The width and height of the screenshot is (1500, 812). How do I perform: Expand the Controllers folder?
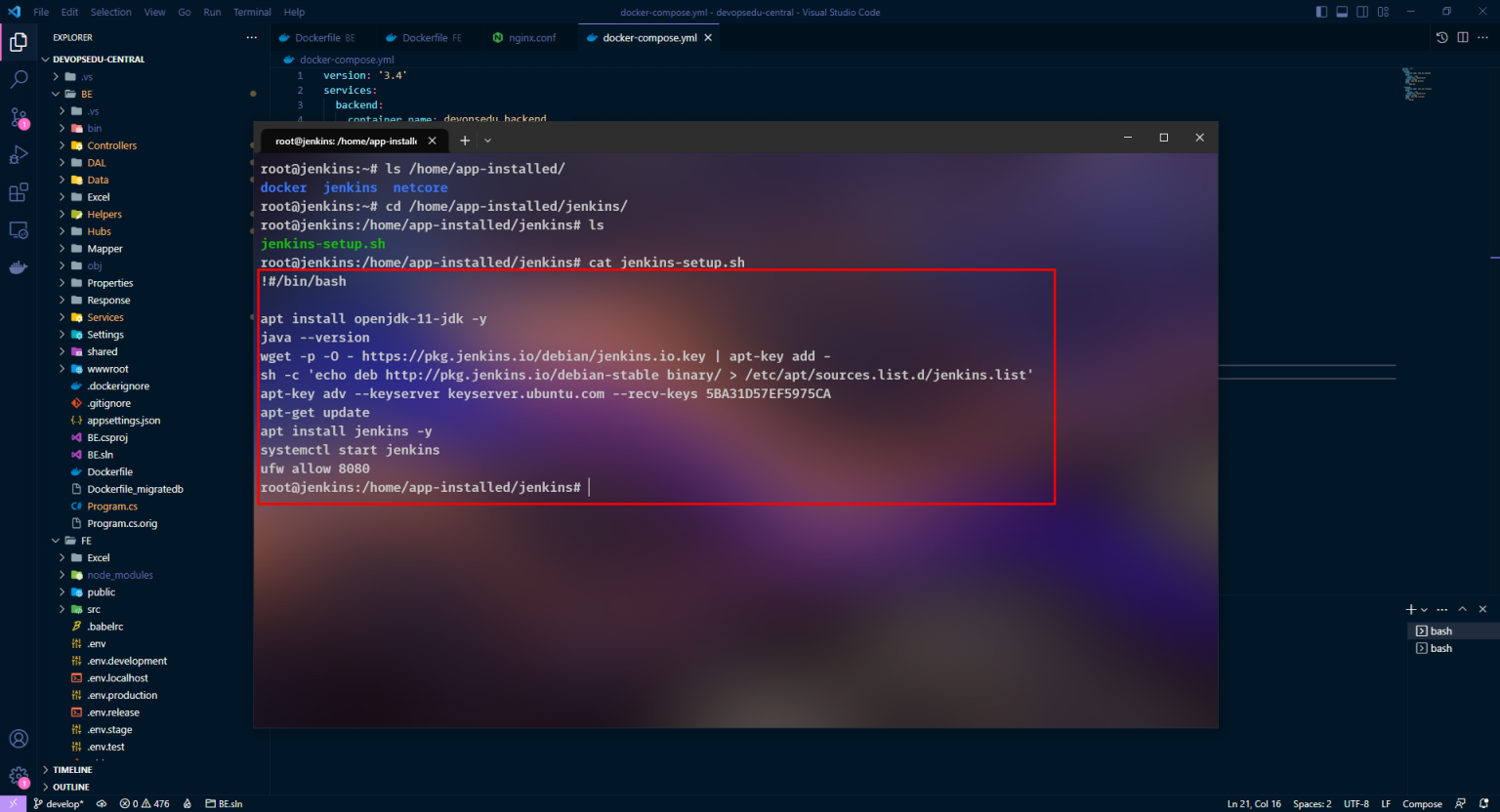111,145
